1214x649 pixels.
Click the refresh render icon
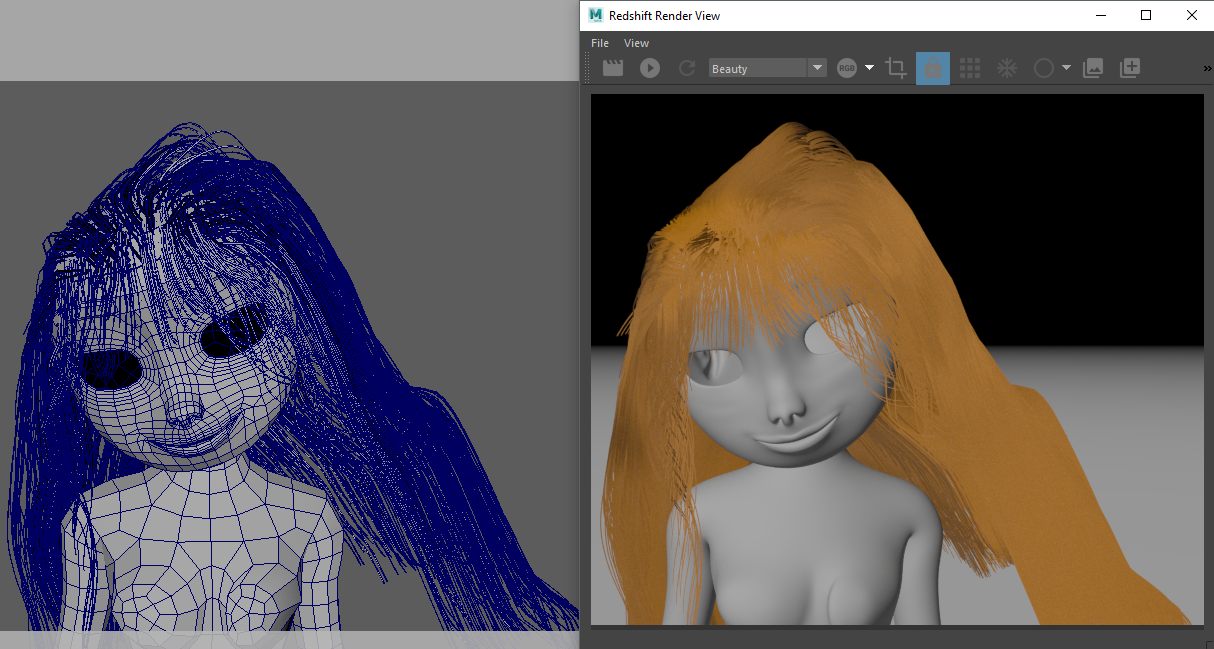coord(687,68)
